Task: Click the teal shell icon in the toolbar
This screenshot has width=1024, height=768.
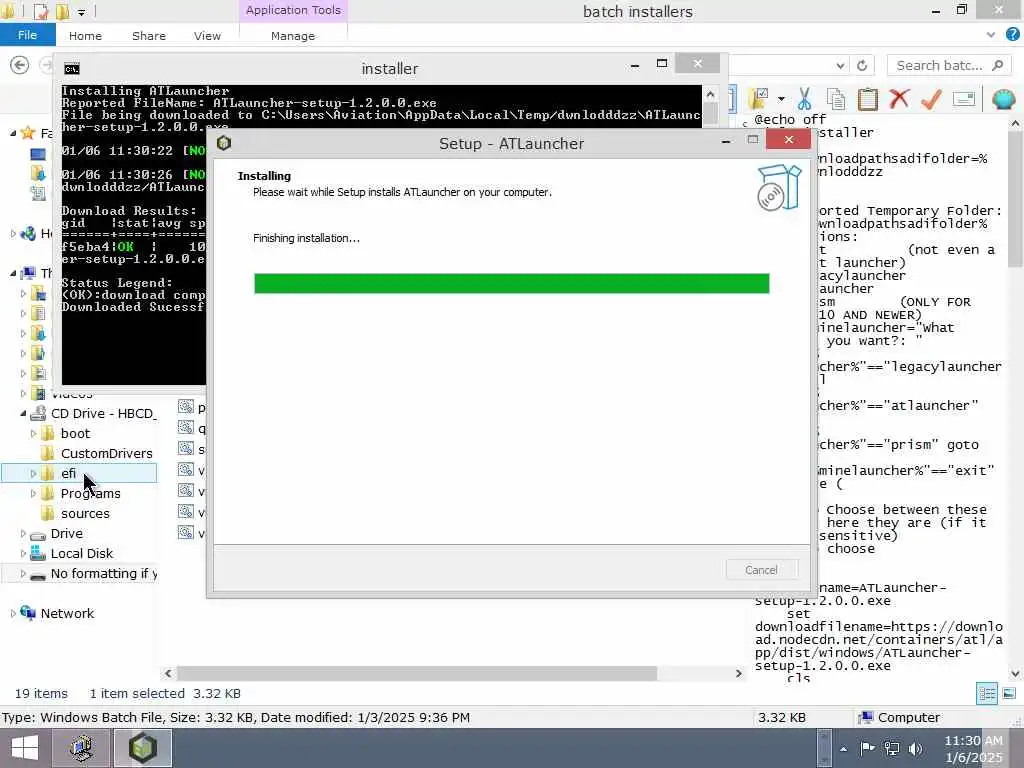Action: pyautogui.click(x=1003, y=99)
